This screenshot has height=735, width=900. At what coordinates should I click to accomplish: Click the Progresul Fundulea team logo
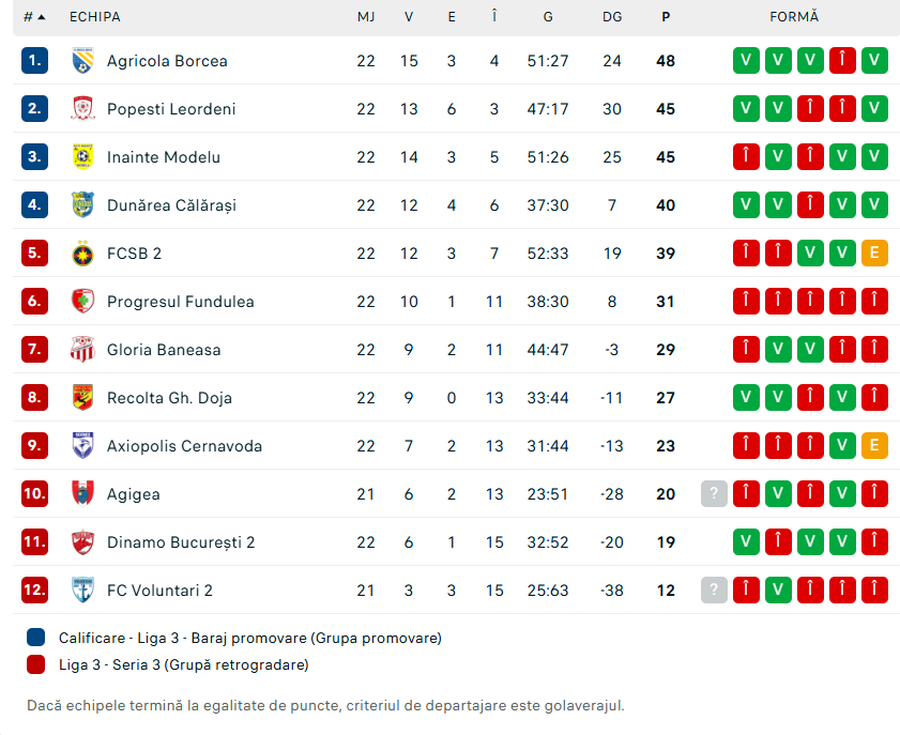82,301
